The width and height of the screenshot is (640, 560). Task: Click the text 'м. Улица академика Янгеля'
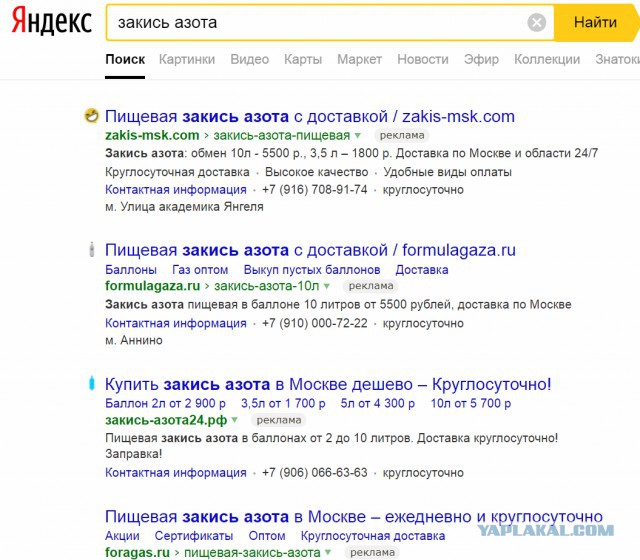184,207
